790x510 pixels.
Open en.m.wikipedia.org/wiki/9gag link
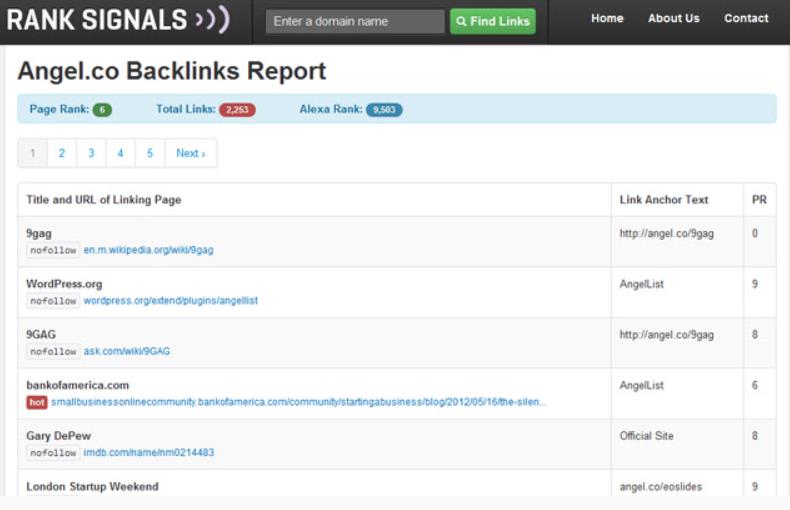click(x=149, y=250)
